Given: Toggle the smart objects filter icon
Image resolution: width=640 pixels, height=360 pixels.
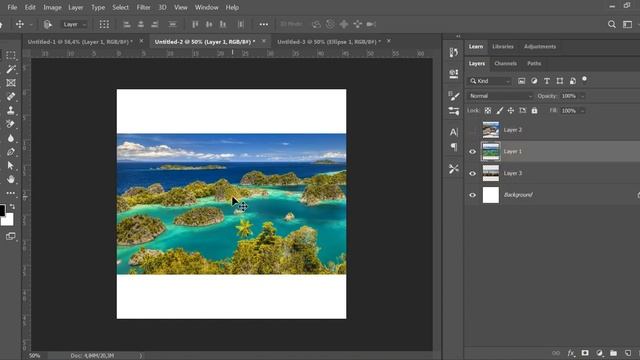Looking at the screenshot, I should click(573, 81).
